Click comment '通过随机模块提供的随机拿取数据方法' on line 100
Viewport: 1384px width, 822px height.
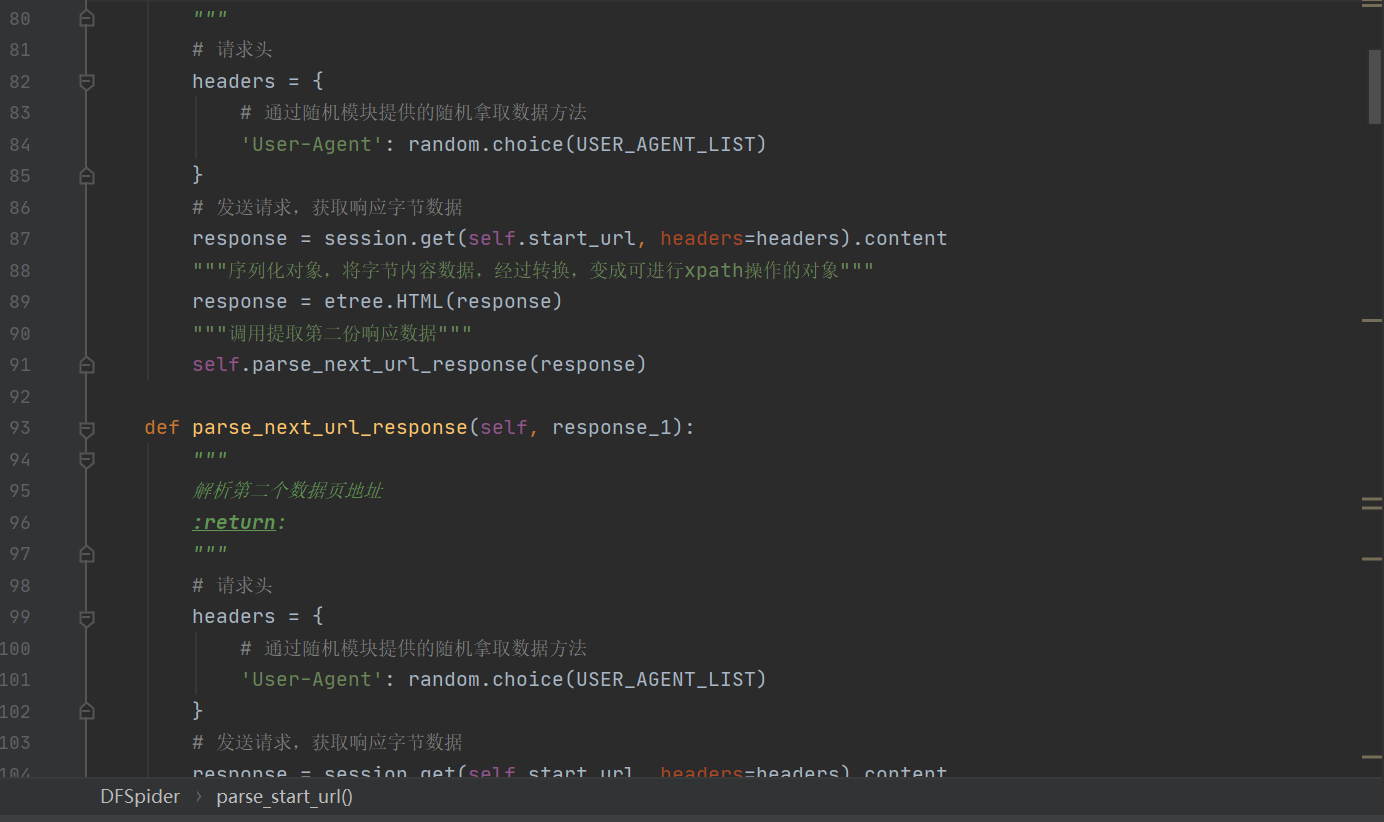pos(426,648)
